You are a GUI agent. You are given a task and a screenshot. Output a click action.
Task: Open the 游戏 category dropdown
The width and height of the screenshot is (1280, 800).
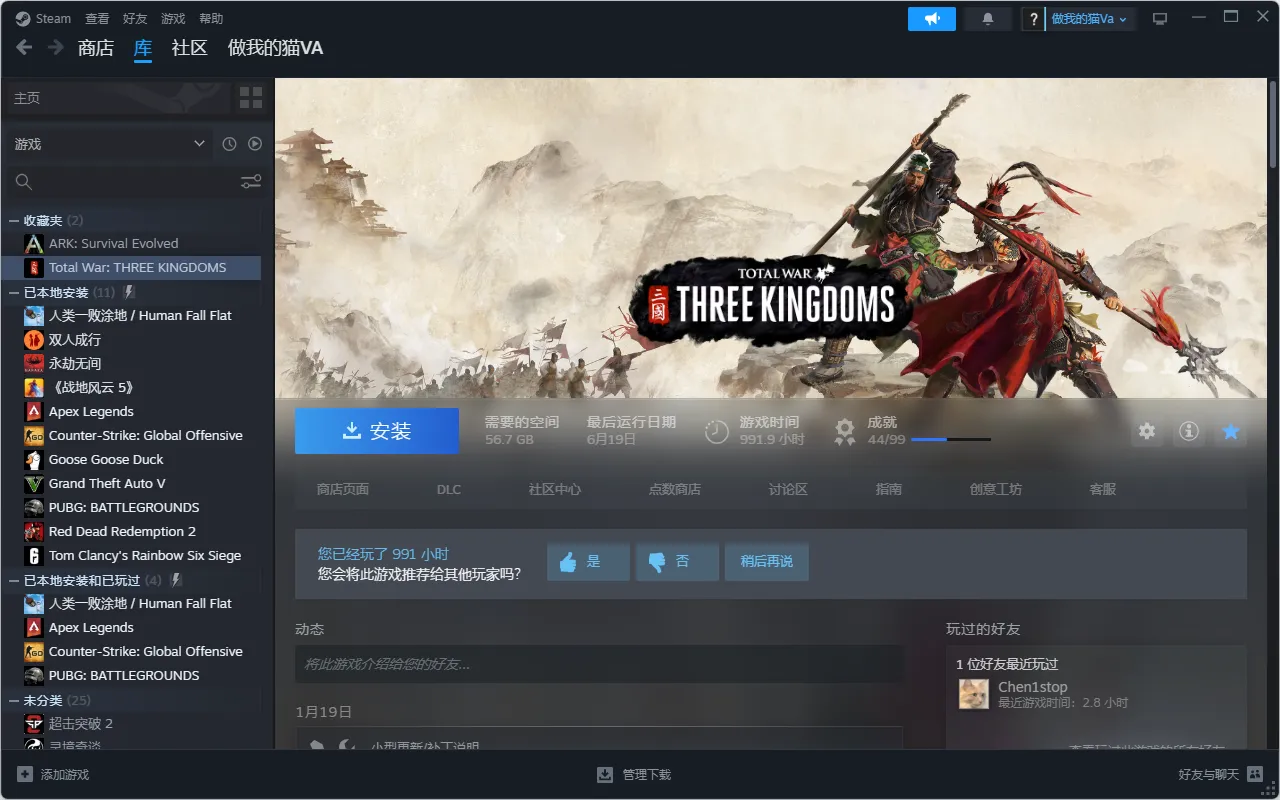tap(109, 144)
